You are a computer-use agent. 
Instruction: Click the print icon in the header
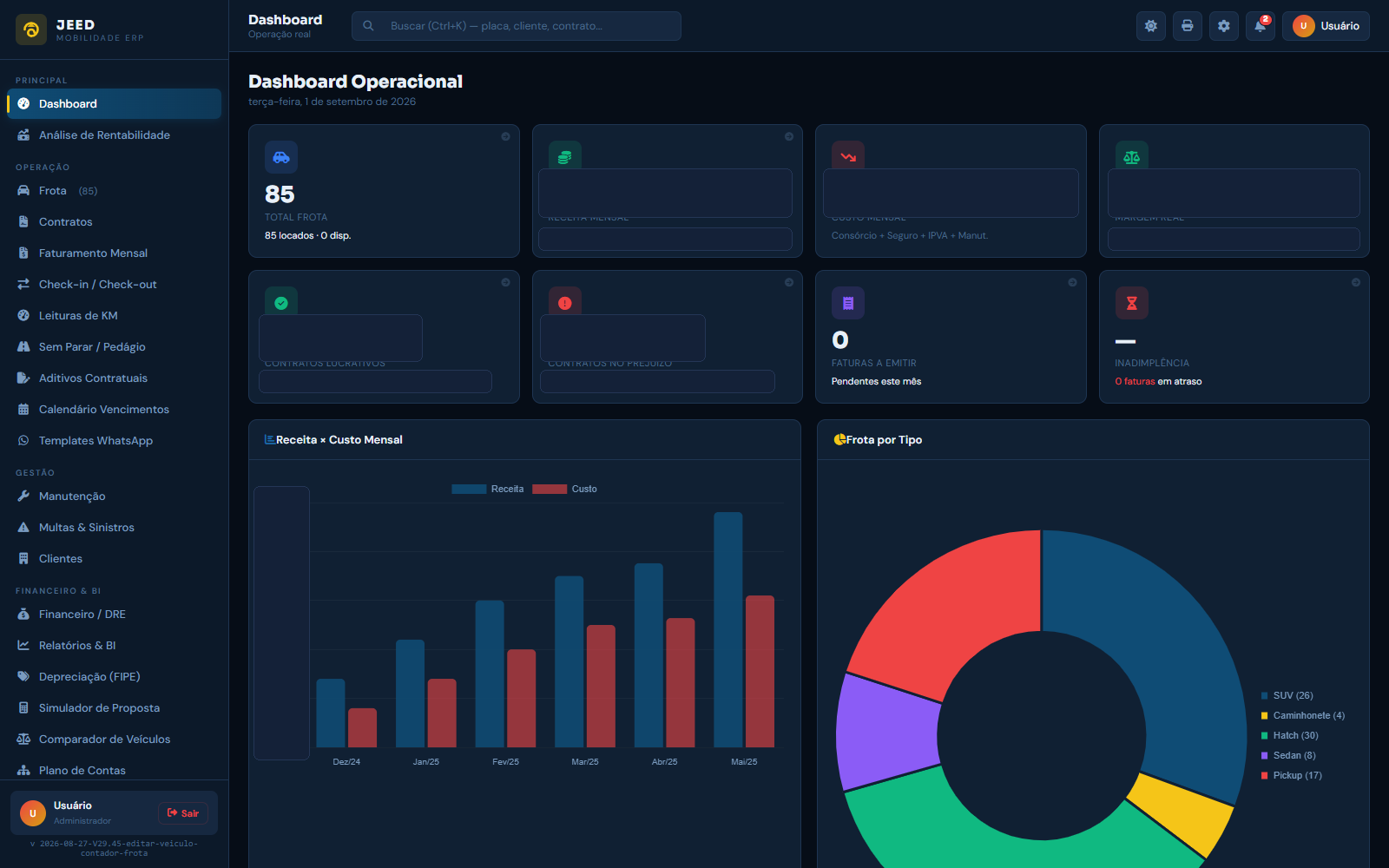(1188, 26)
